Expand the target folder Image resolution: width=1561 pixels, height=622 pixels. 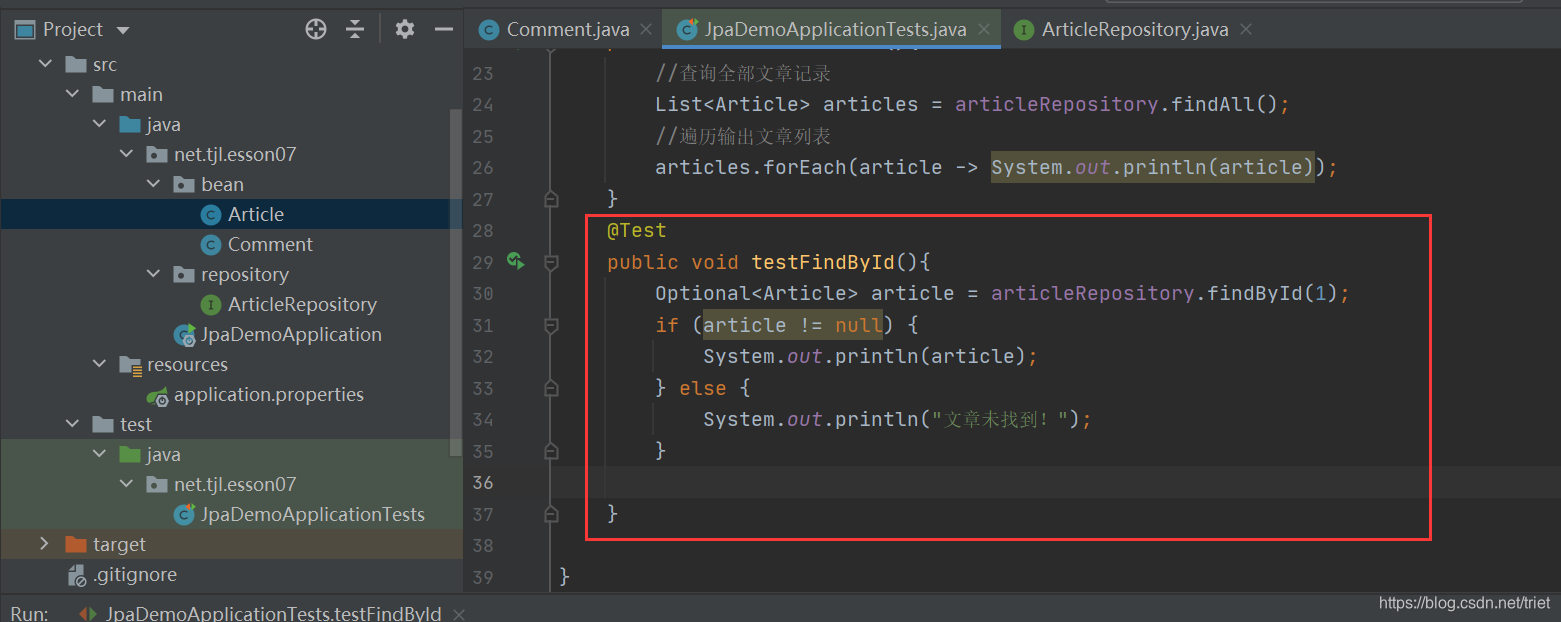point(44,544)
